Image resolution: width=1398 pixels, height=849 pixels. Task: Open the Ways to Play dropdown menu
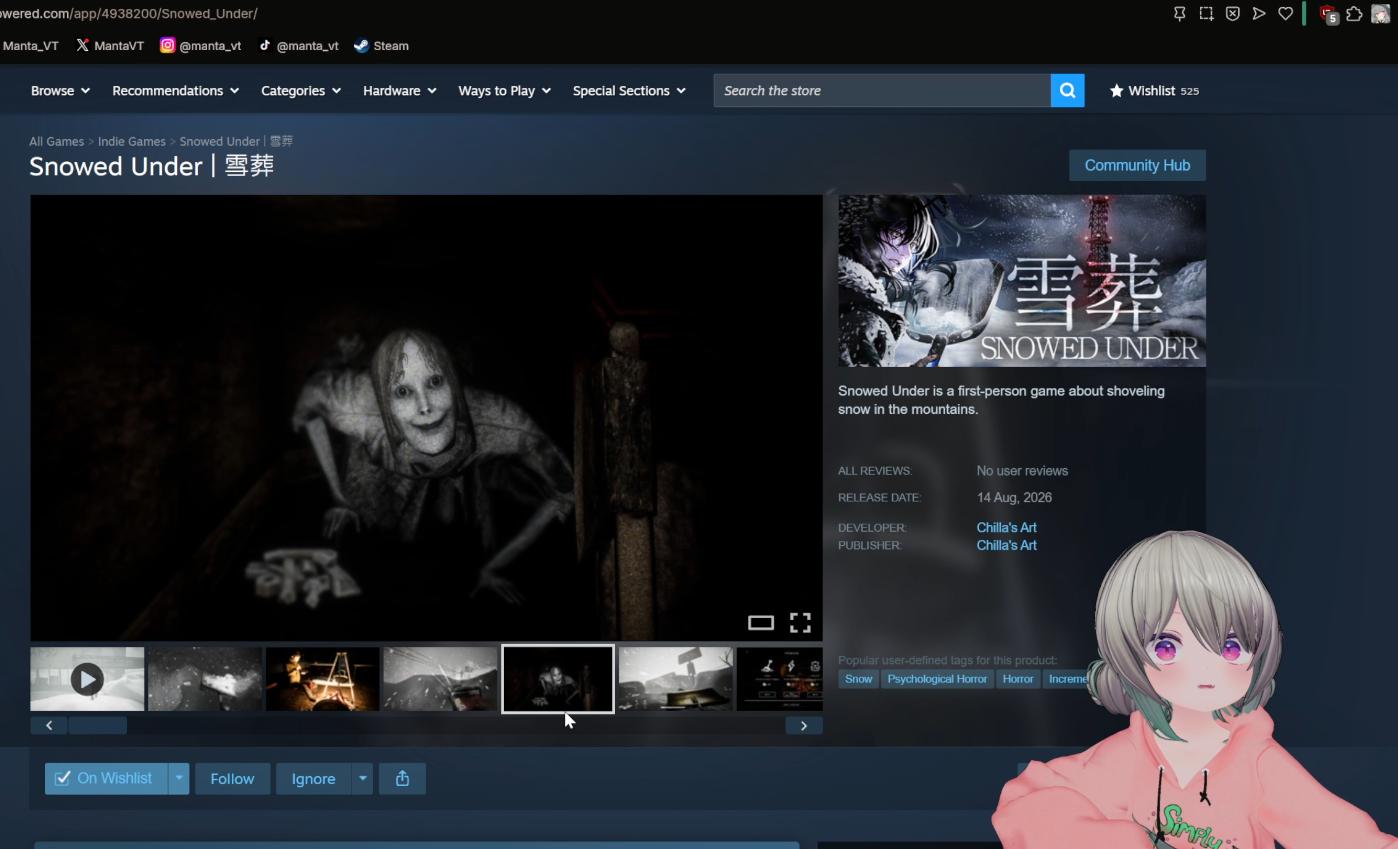coord(505,91)
